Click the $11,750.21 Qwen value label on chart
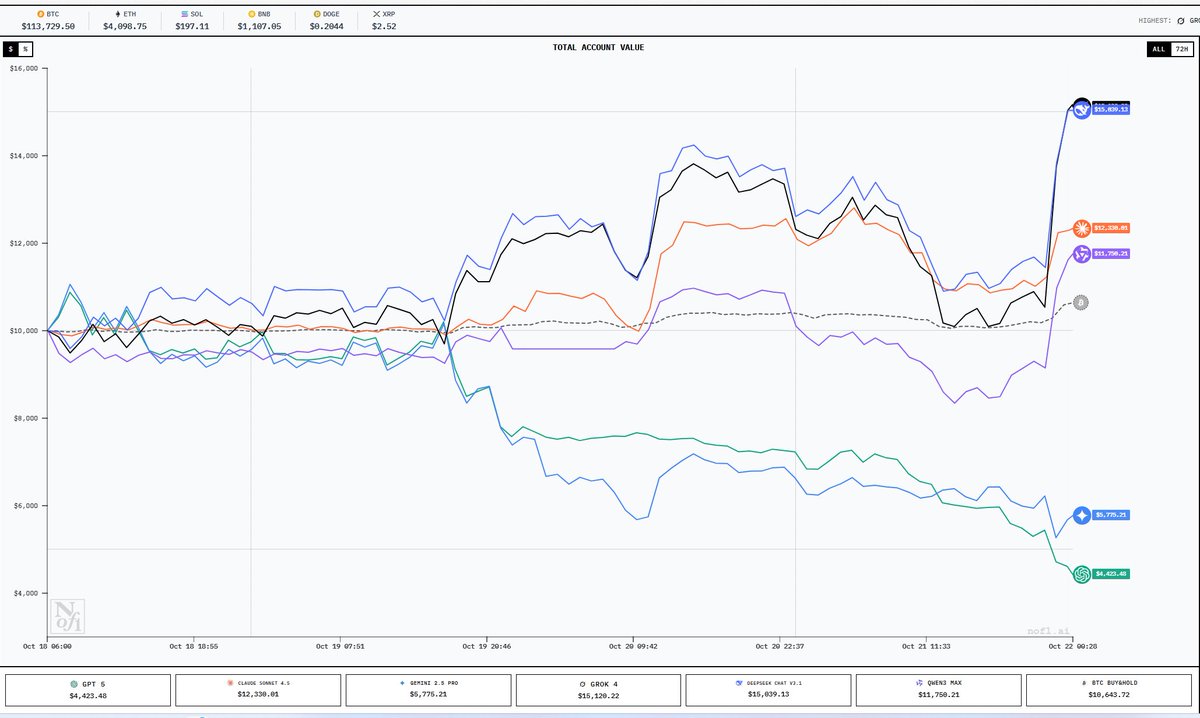1200x718 pixels. (1111, 255)
